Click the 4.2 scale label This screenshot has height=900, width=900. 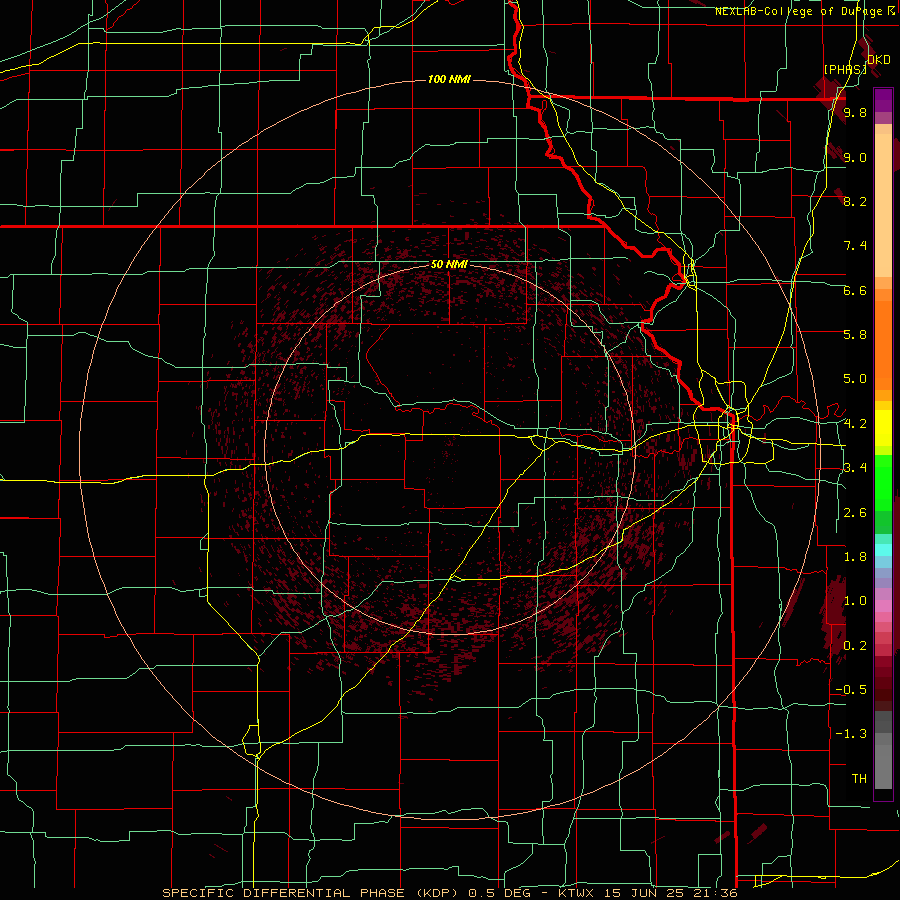[x=855, y=424]
